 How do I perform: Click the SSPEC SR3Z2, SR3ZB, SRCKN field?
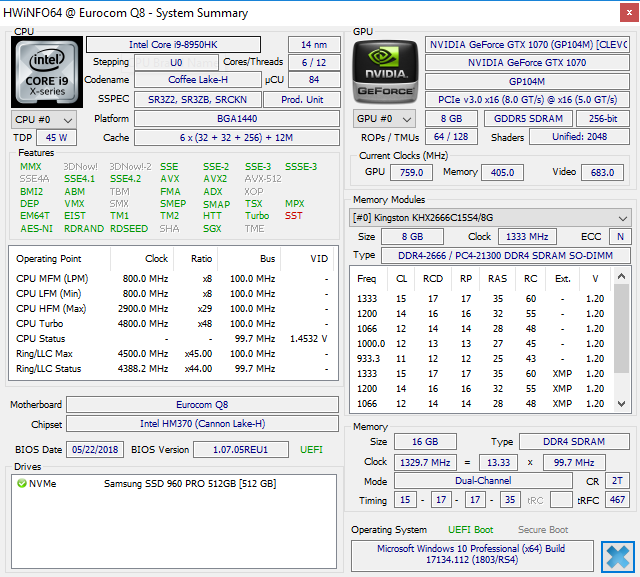(x=198, y=100)
